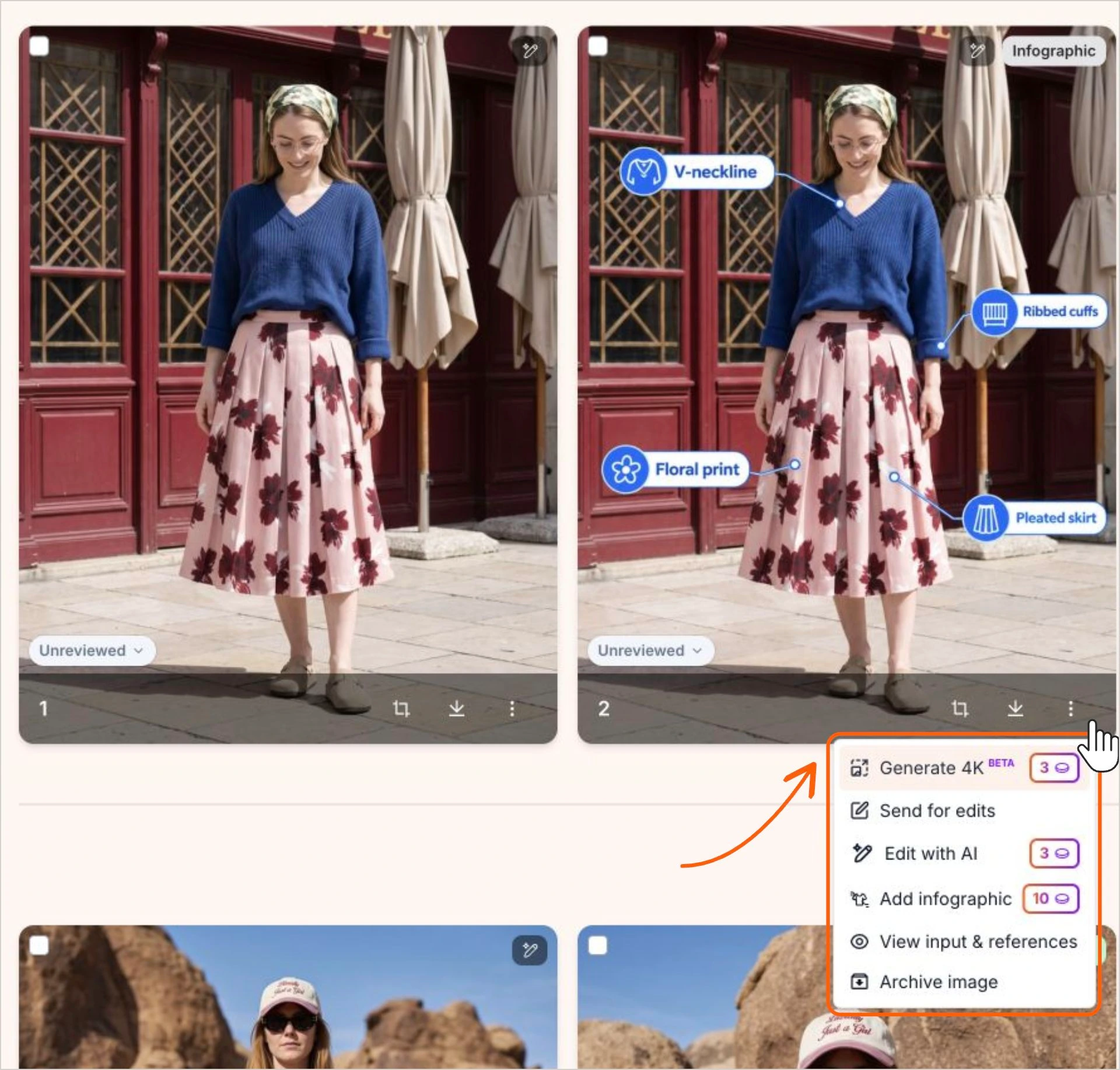Click the Floral print label
Viewport: 1120px width, 1070px height.
click(697, 470)
